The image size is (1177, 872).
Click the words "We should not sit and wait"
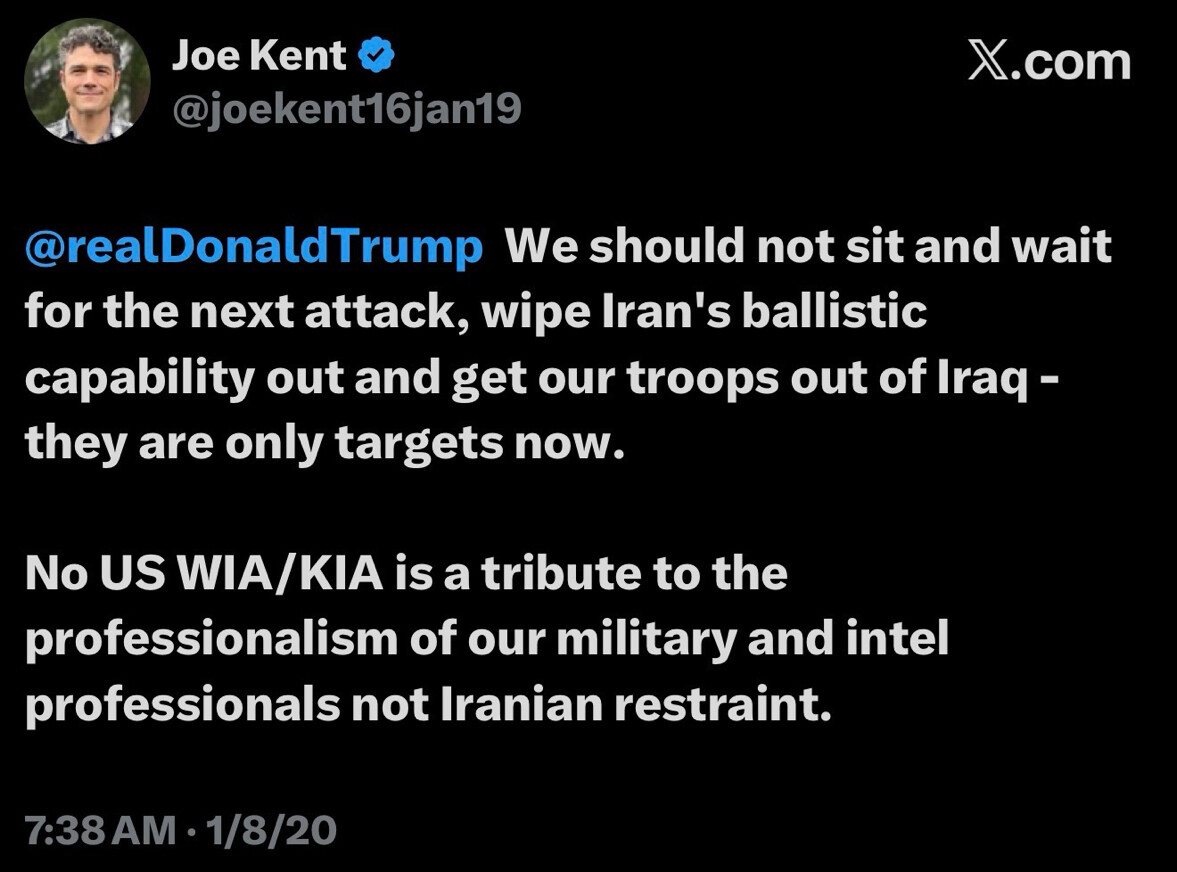click(x=808, y=247)
